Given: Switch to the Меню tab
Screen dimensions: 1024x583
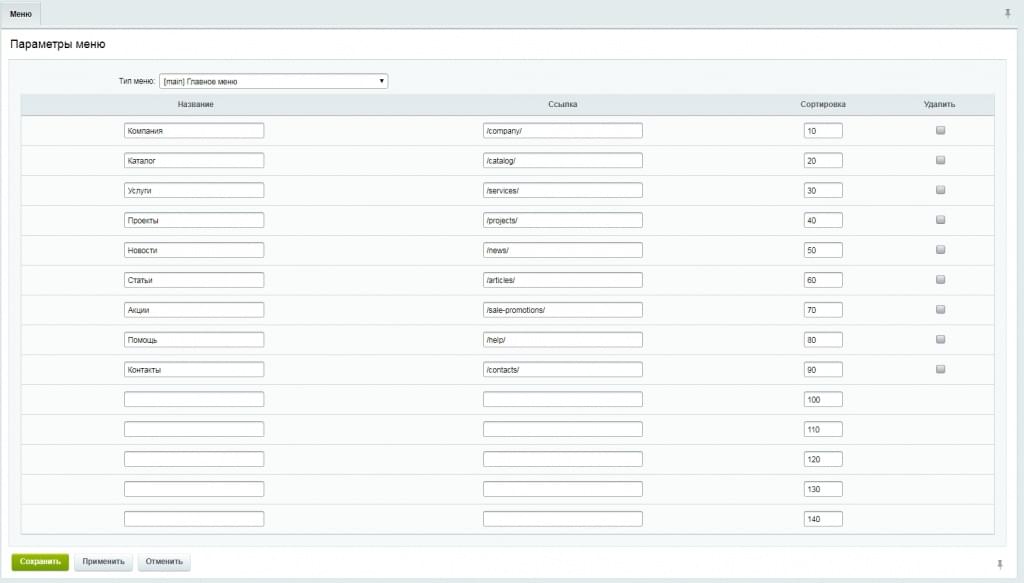Looking at the screenshot, I should 21,14.
